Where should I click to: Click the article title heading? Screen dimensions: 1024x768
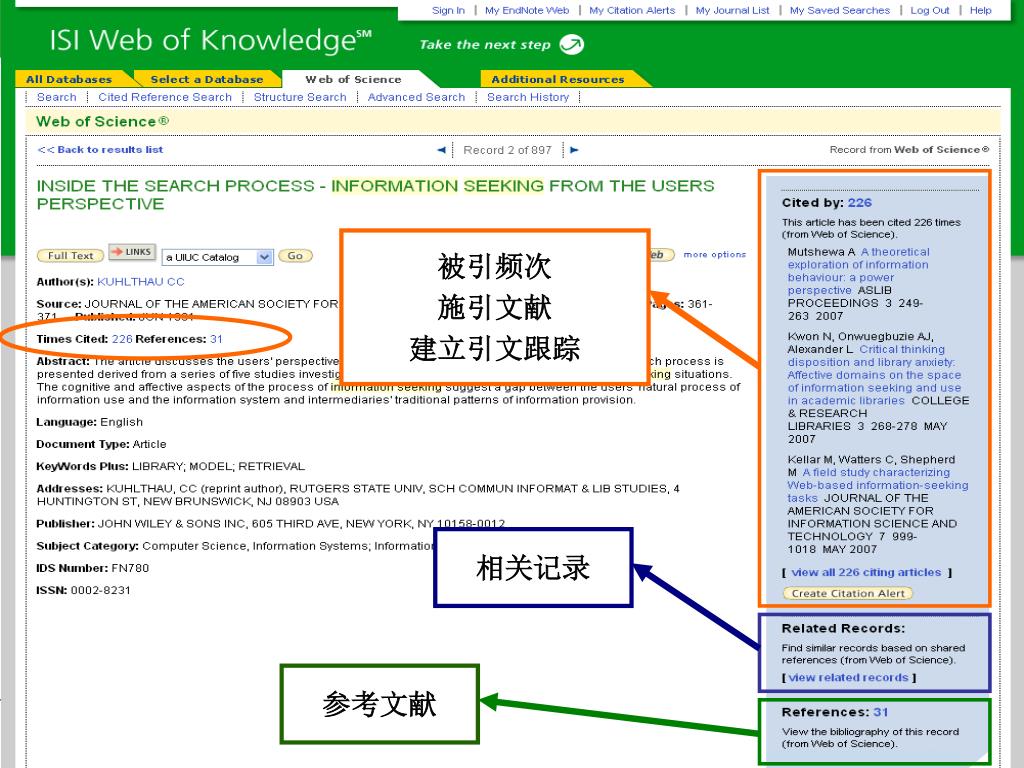376,195
